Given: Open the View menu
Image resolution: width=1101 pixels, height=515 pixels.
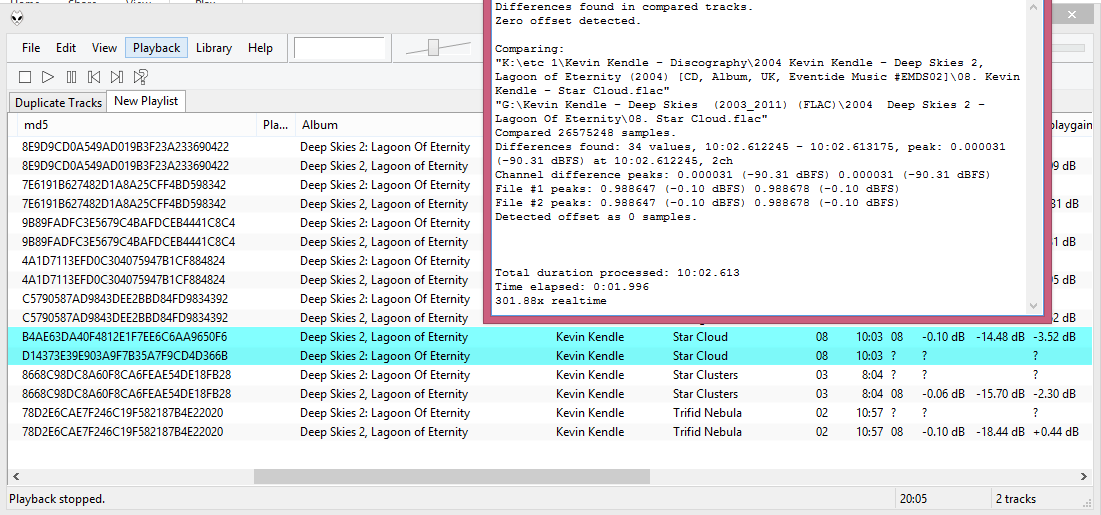Looking at the screenshot, I should click(104, 48).
